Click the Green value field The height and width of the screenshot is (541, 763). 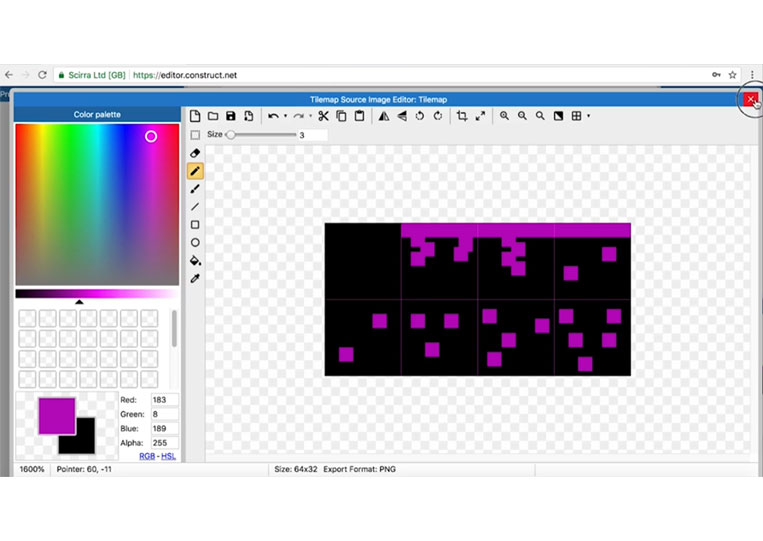pos(164,414)
